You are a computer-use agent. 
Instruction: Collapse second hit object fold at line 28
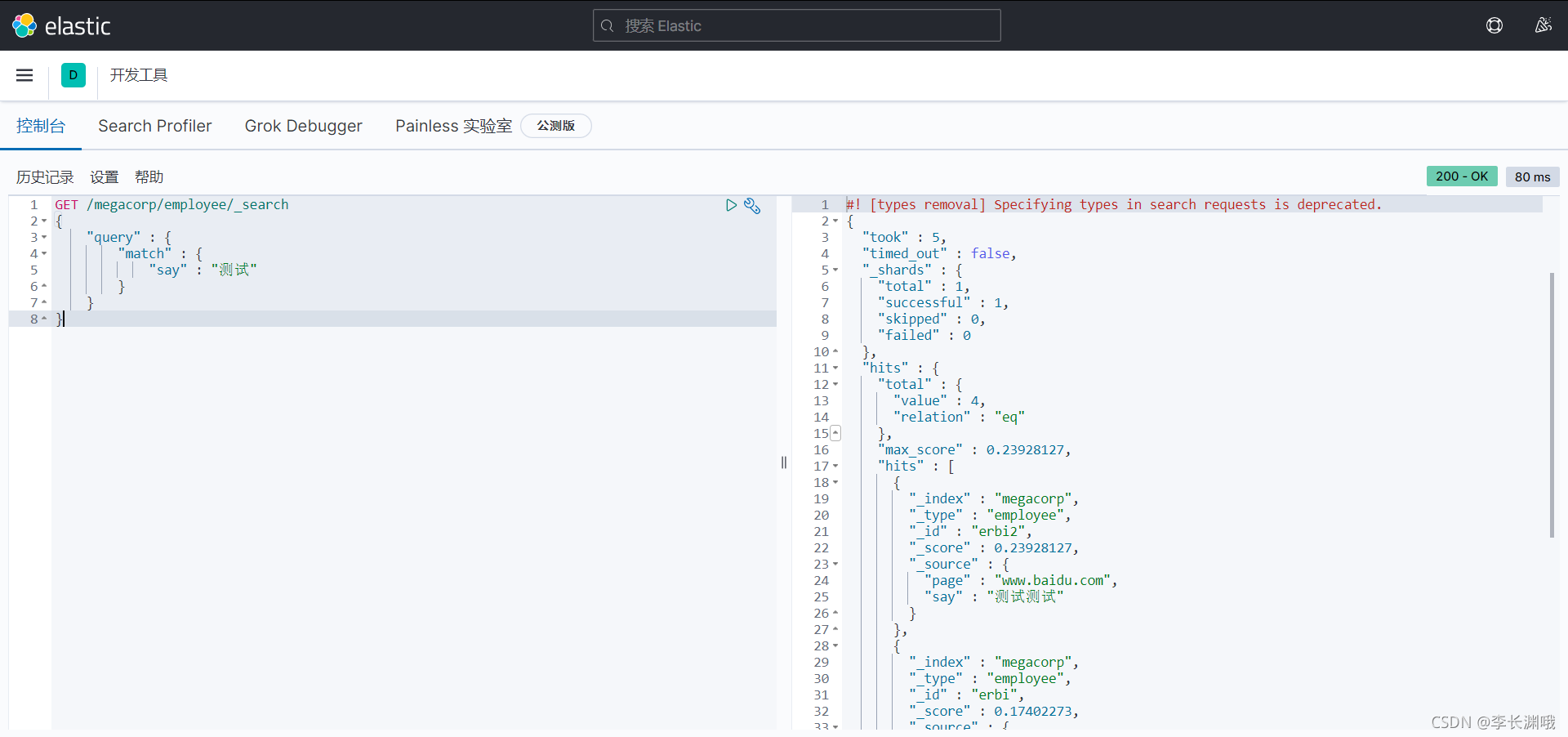click(x=835, y=646)
